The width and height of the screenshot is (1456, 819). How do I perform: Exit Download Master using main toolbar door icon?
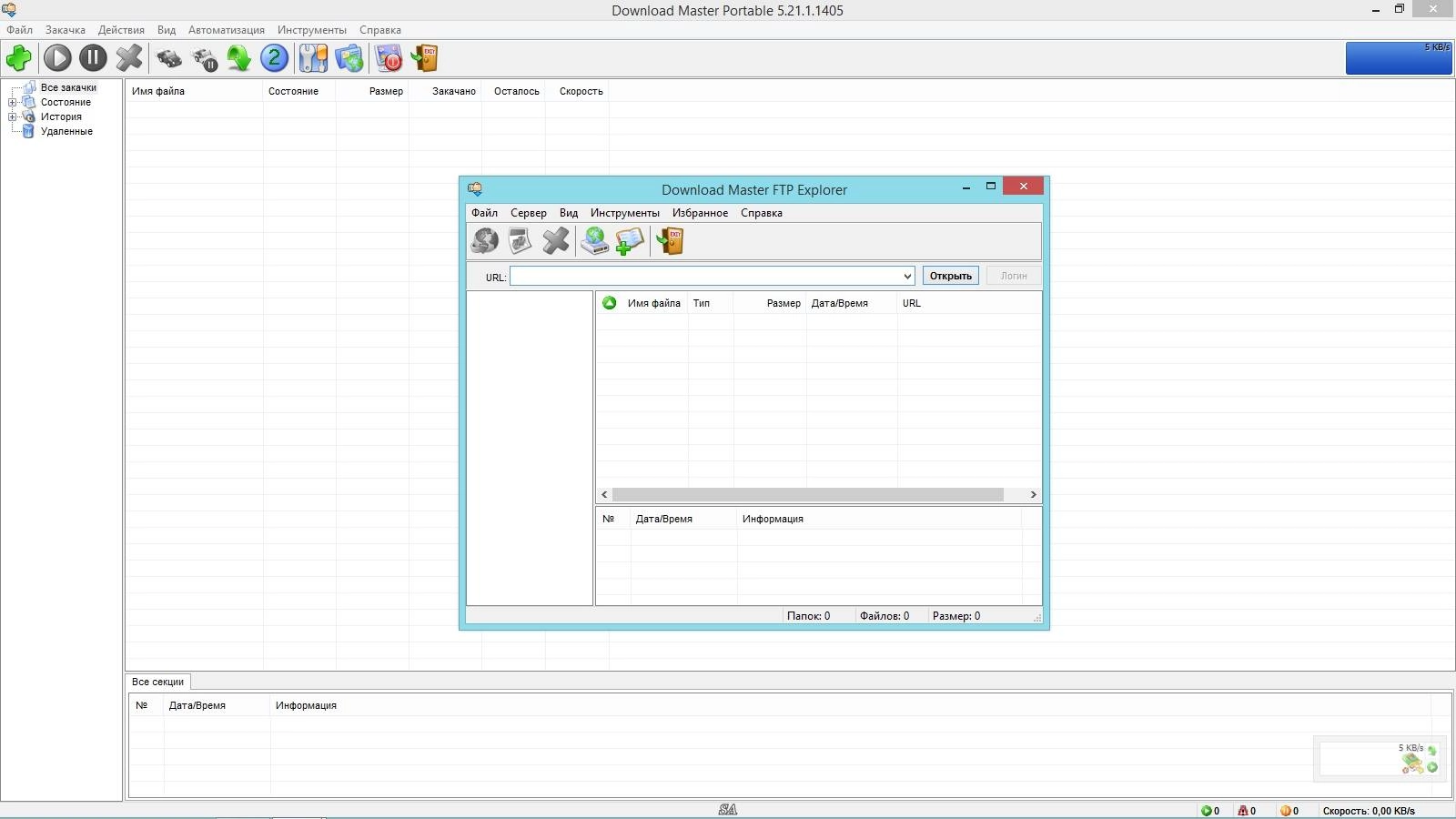click(x=425, y=58)
